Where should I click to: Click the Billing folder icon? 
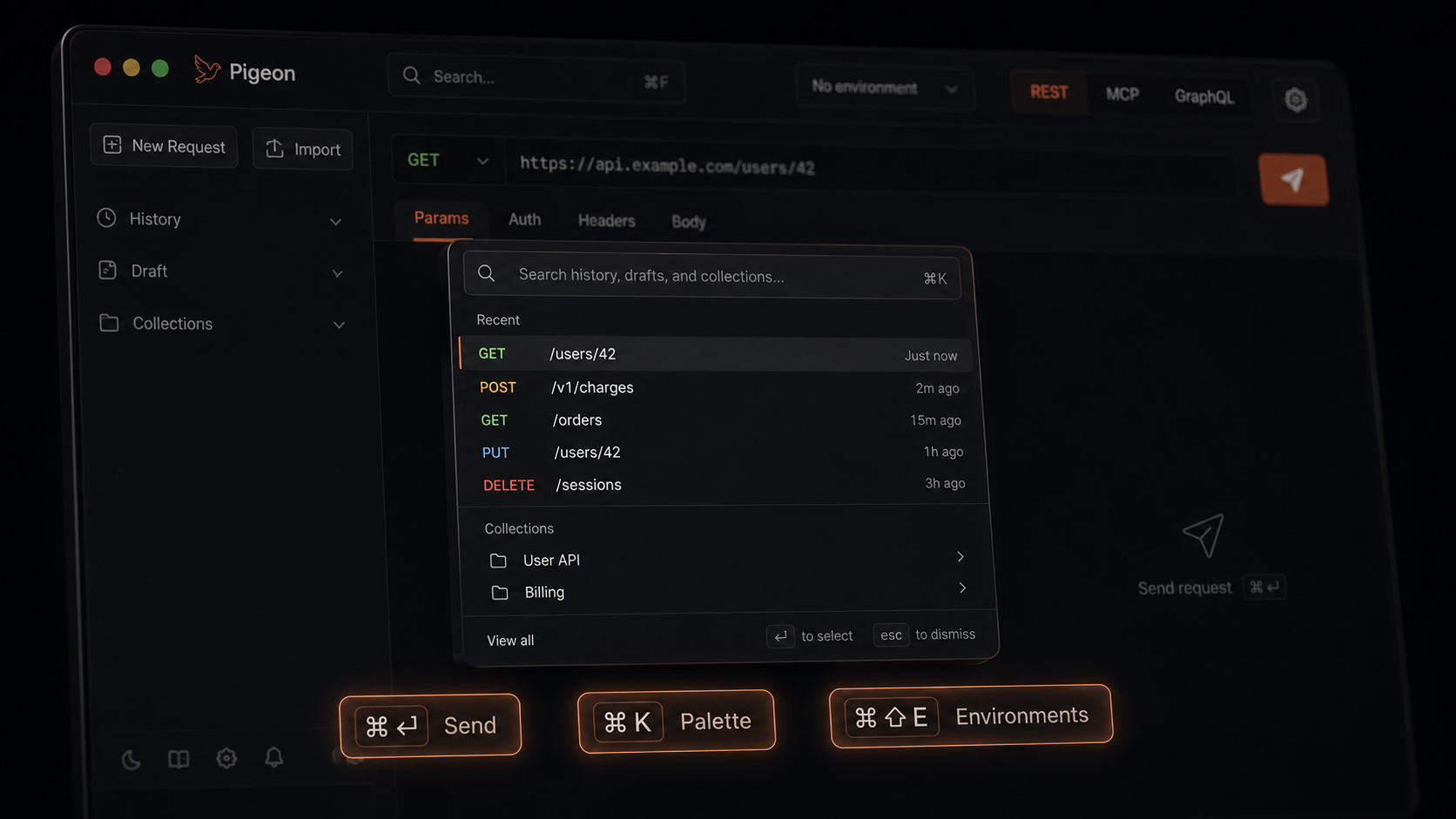(x=500, y=593)
